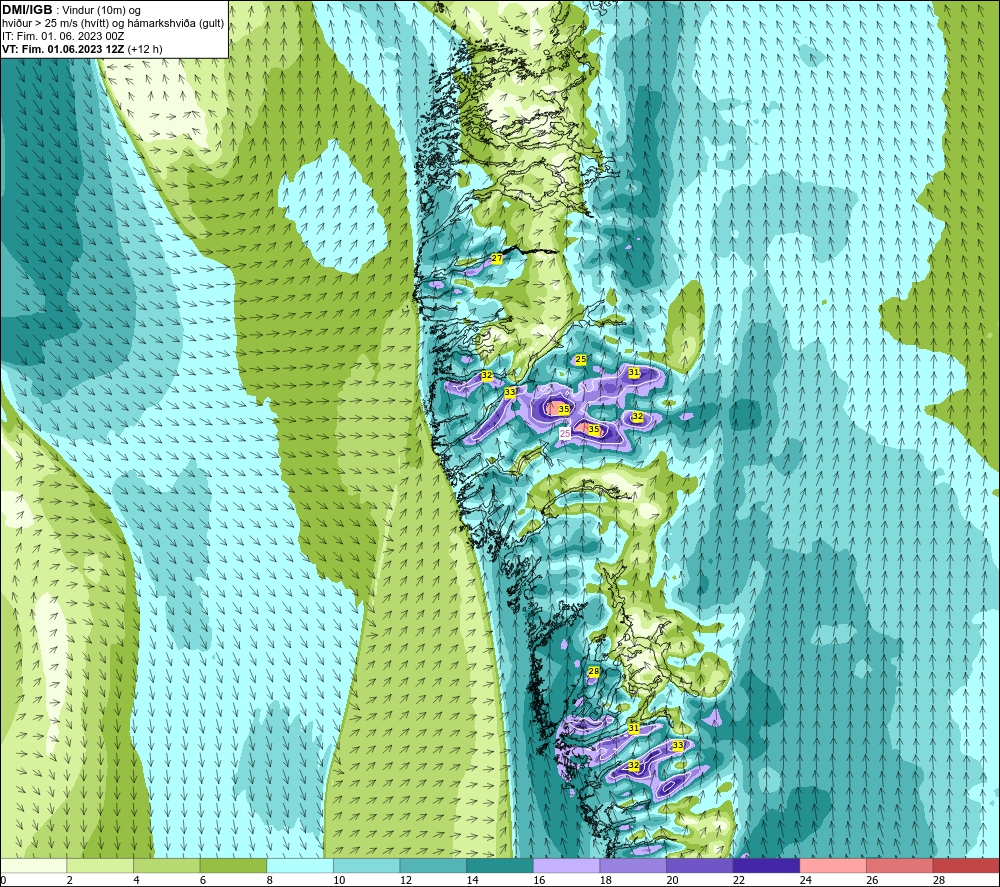
Task: Select the 18–20 m/s purple legend swatch
Action: (x=633, y=865)
